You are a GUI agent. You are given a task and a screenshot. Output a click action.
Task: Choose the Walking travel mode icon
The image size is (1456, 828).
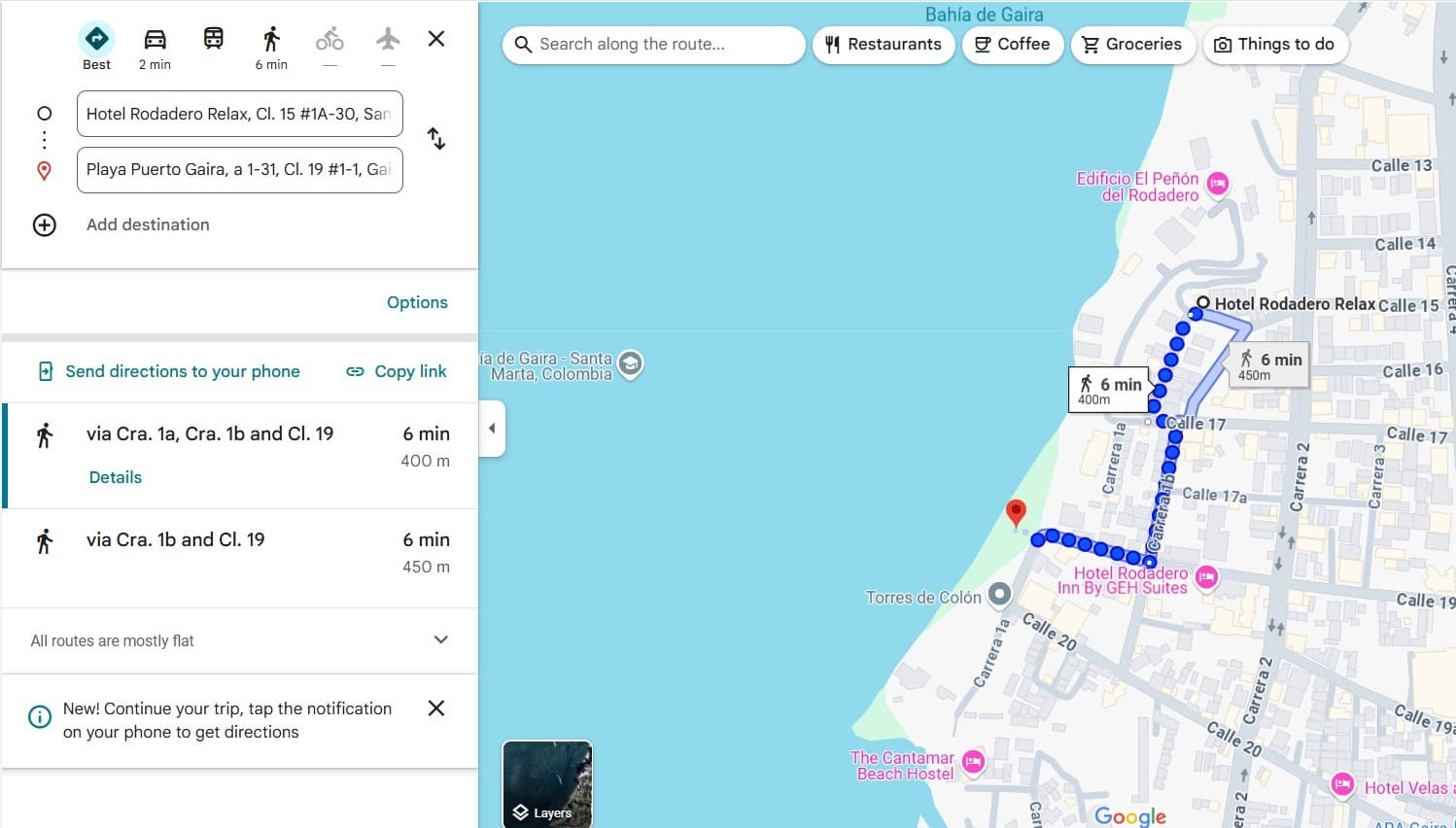pos(271,40)
